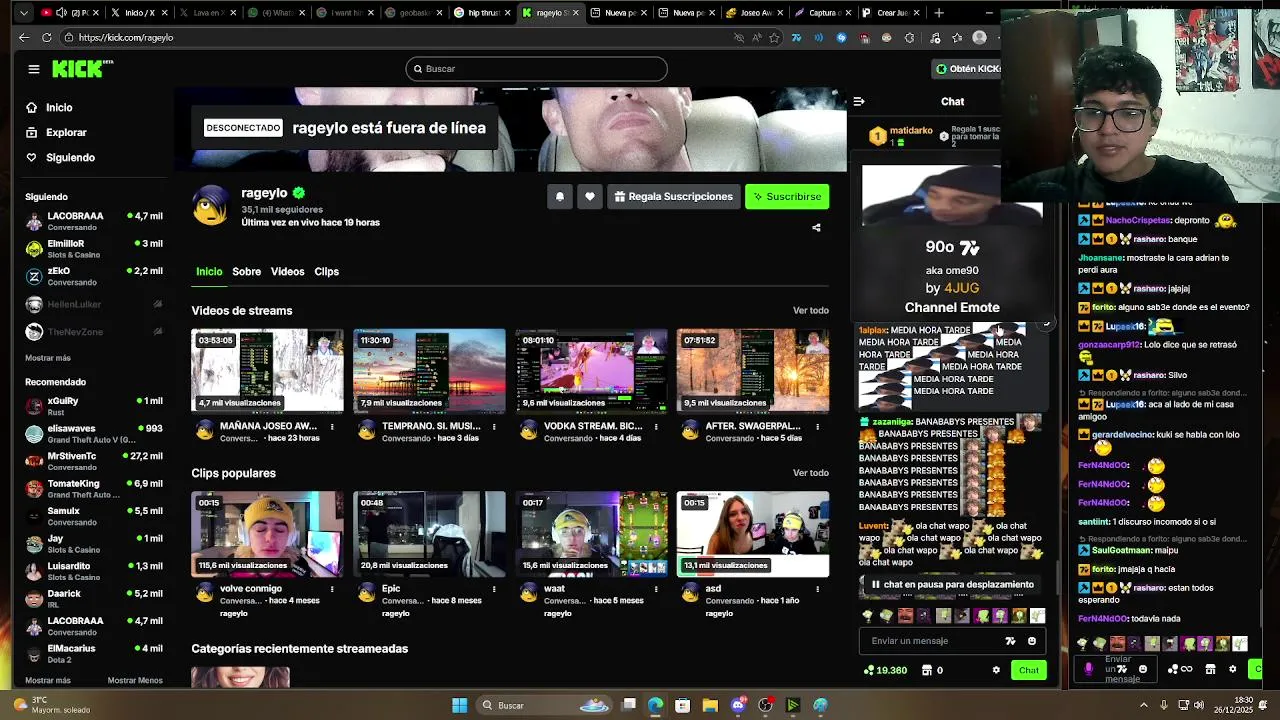The width and height of the screenshot is (1280, 720).
Task: Reload the page with browser refresh icon
Action: click(46, 37)
